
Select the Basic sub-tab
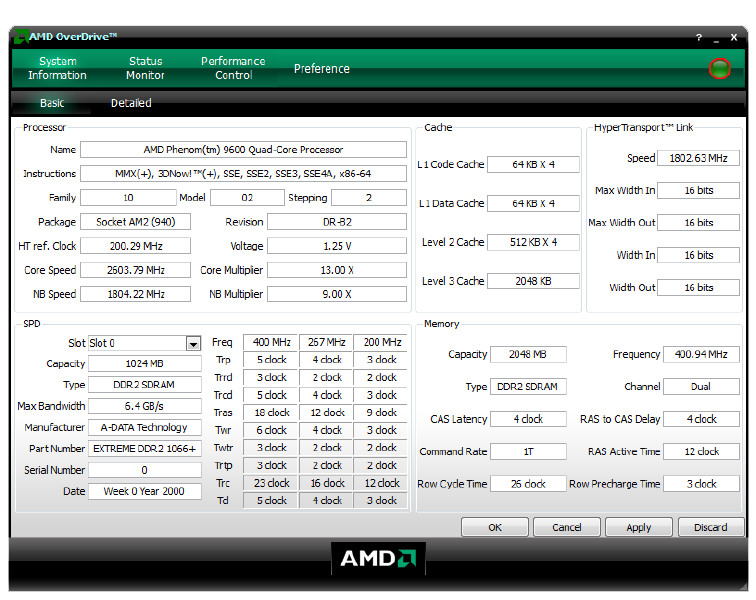[x=52, y=103]
